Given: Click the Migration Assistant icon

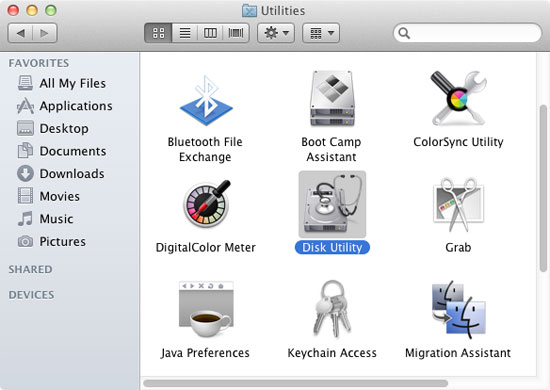Looking at the screenshot, I should point(459,309).
